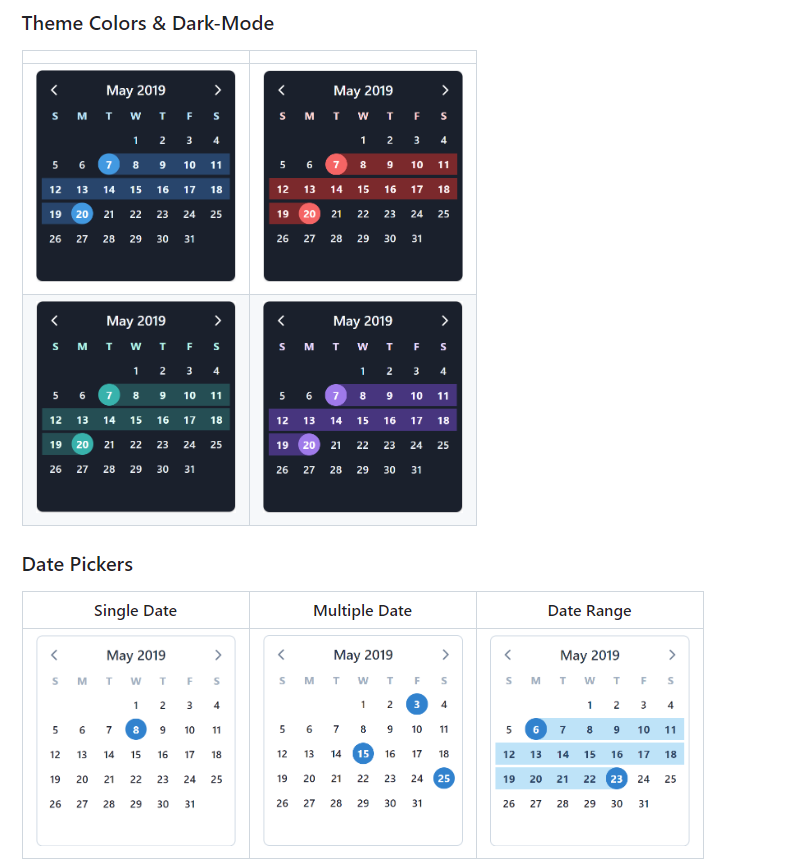Select range end day 23 in Date Range

pos(617,778)
